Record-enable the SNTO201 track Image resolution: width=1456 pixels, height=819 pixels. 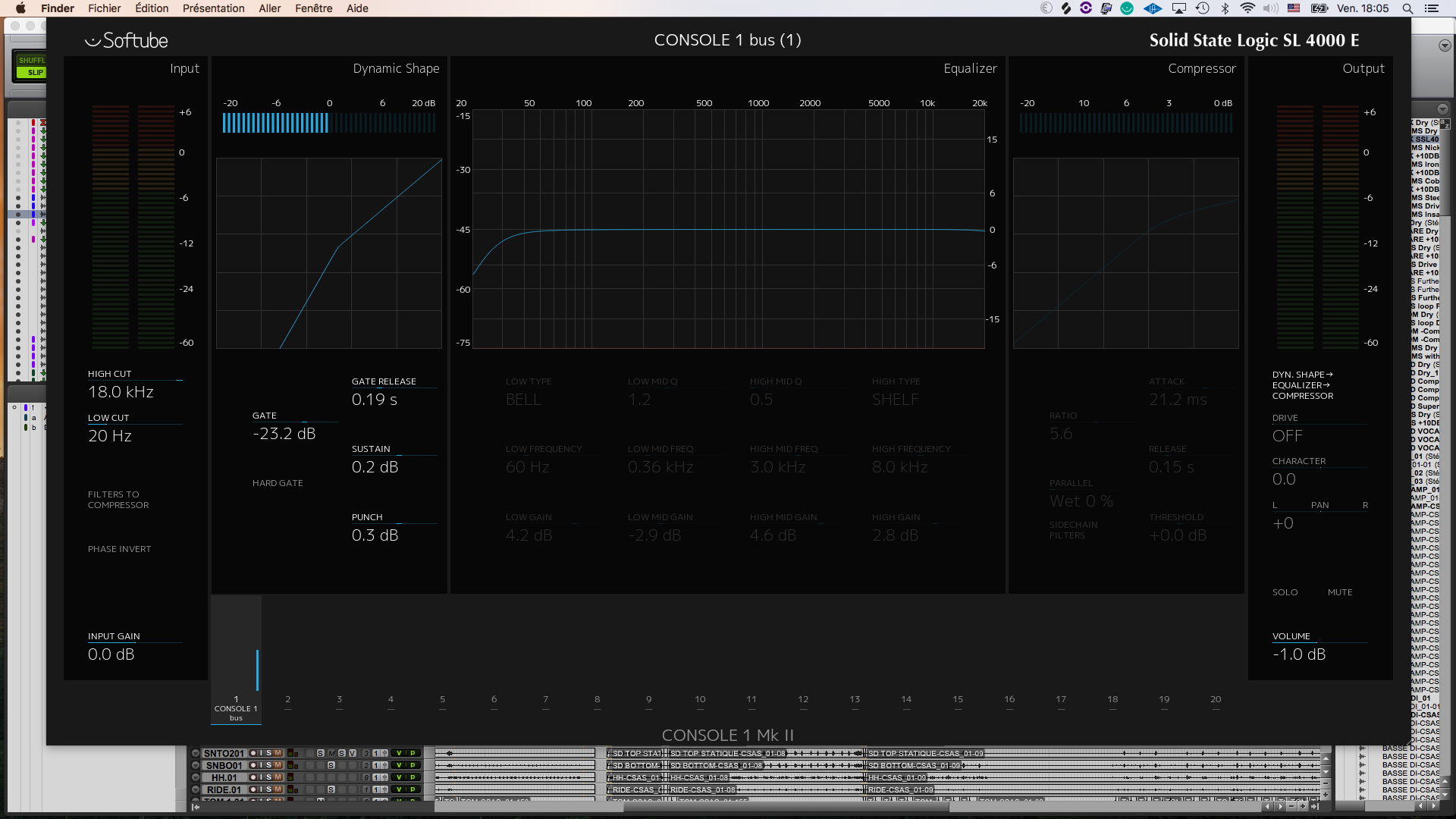click(x=253, y=752)
